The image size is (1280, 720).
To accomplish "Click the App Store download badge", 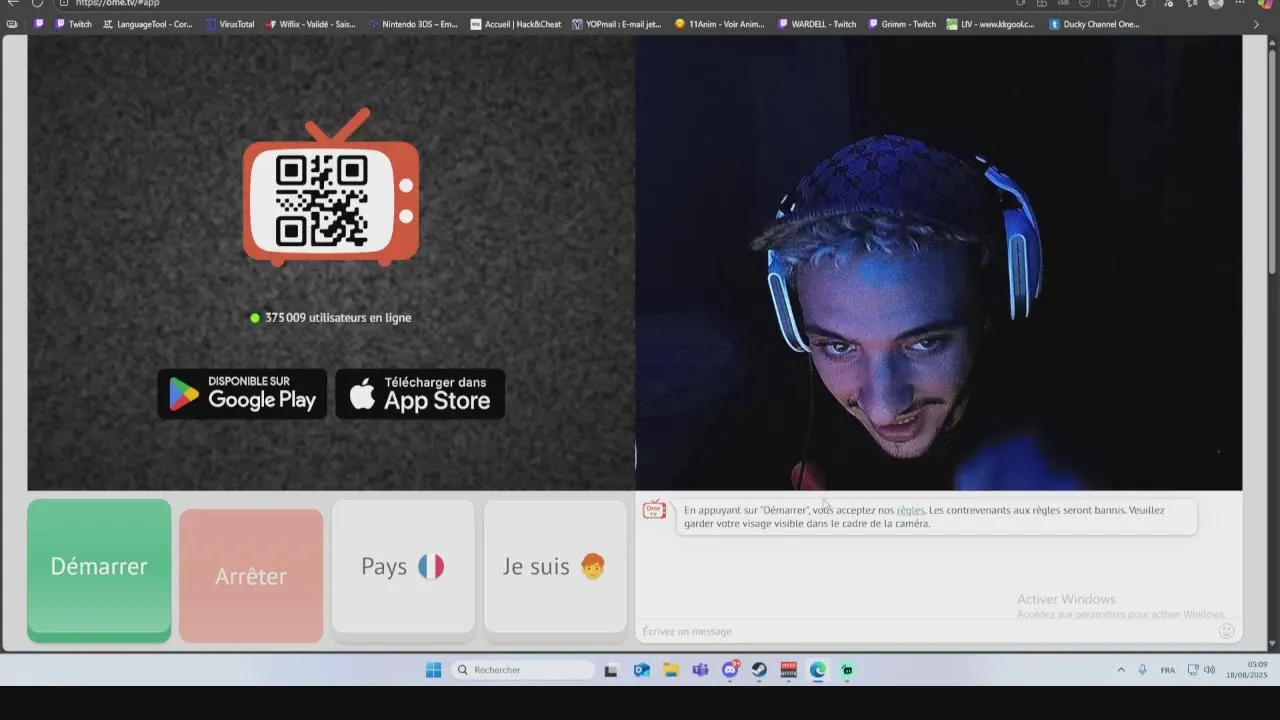I will coord(420,394).
